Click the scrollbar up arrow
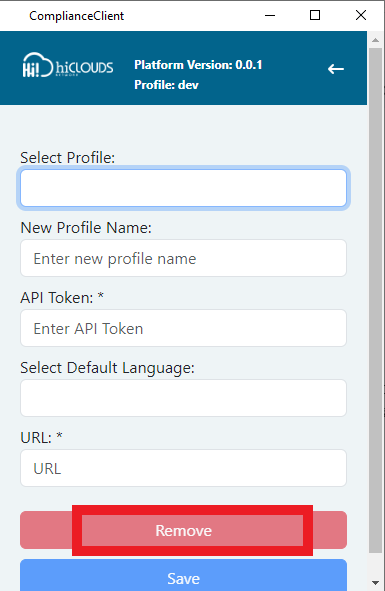 click(375, 40)
